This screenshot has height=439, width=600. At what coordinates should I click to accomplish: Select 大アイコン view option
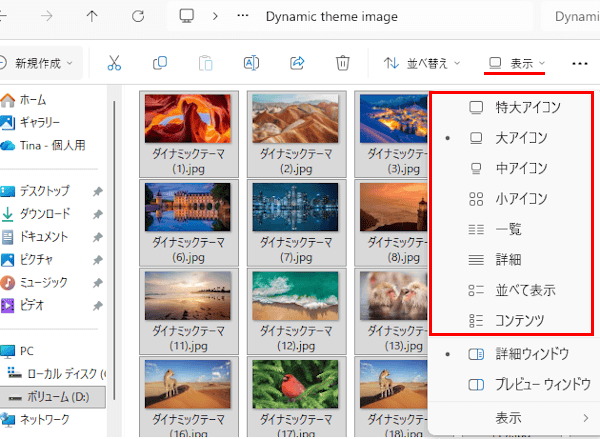511,138
